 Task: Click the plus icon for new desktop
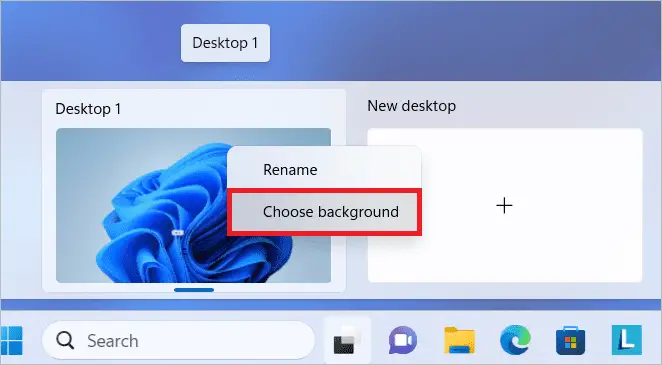(x=504, y=206)
